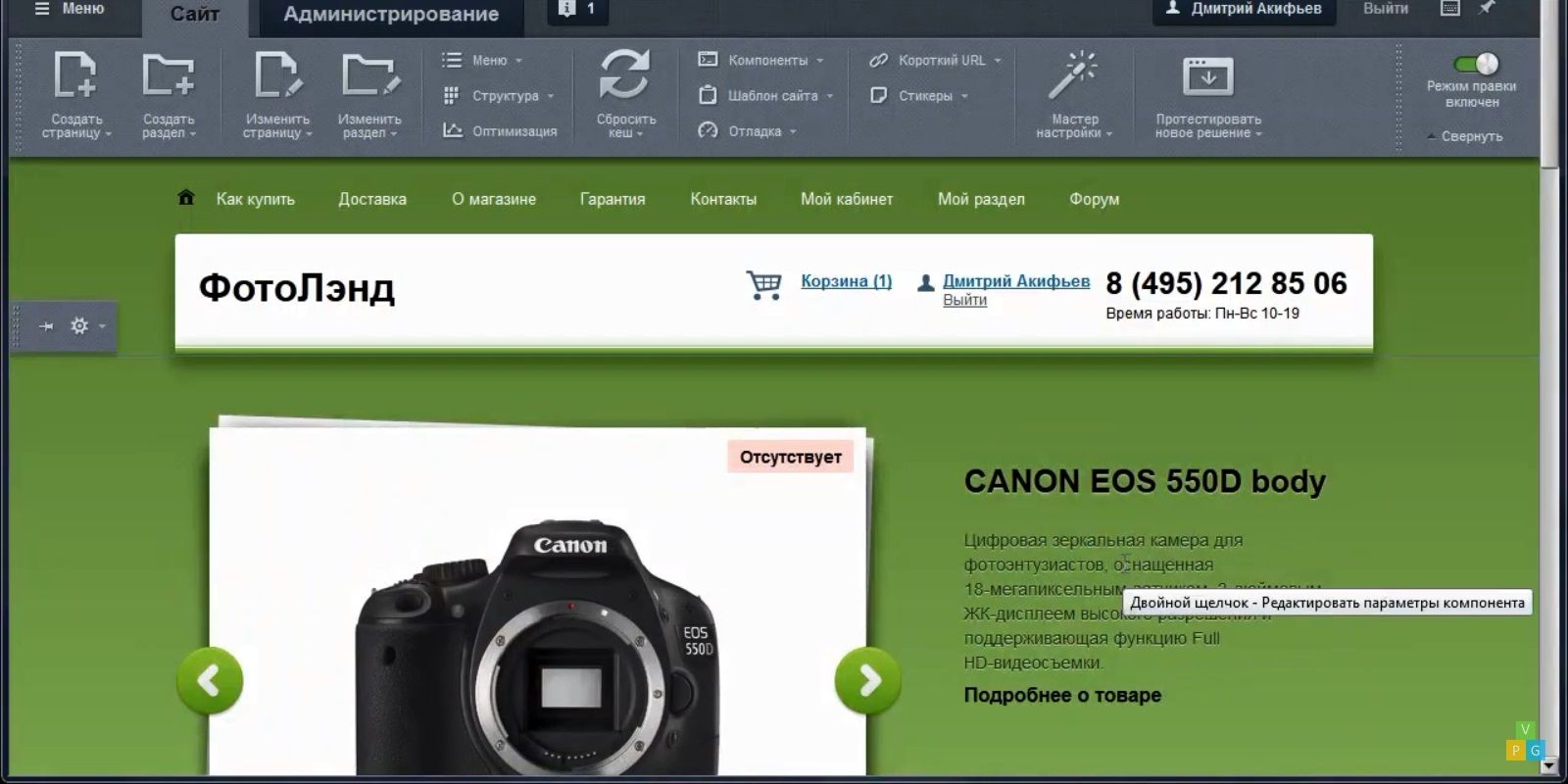
Task: Click the pin panel icon at top right
Action: point(1487,8)
